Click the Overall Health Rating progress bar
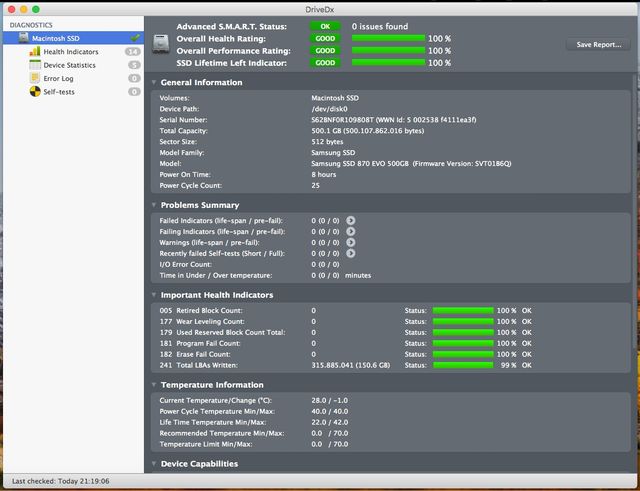Screen dimensions: 640x491 (x=388, y=38)
